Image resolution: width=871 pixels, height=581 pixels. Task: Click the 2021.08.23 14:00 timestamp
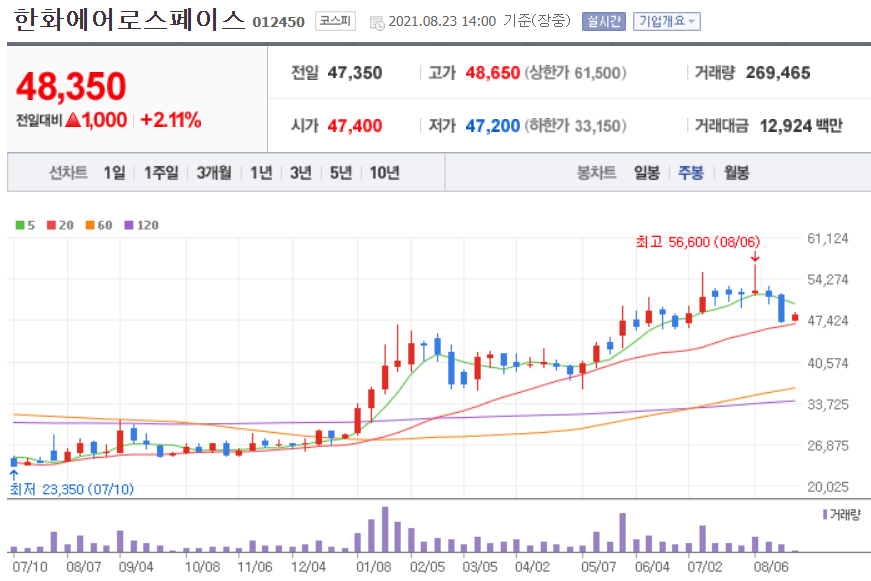click(442, 22)
